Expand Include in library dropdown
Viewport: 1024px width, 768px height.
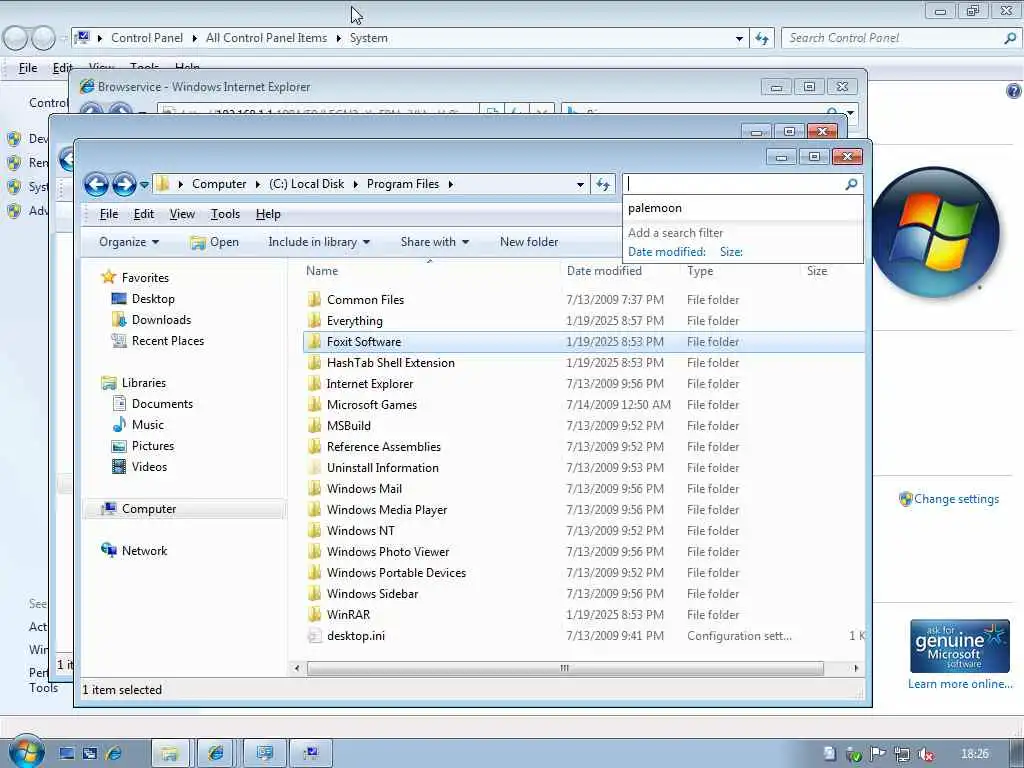click(319, 242)
